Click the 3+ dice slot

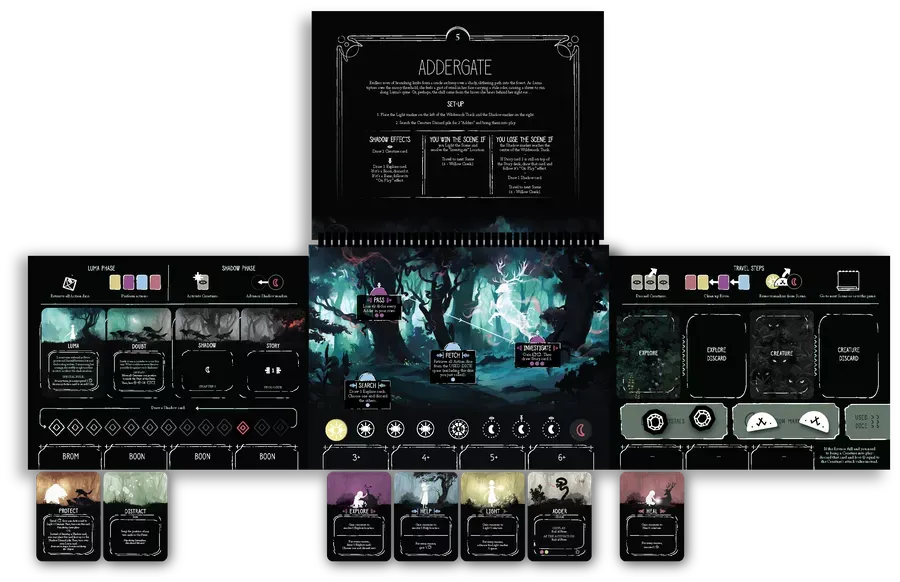(x=356, y=457)
